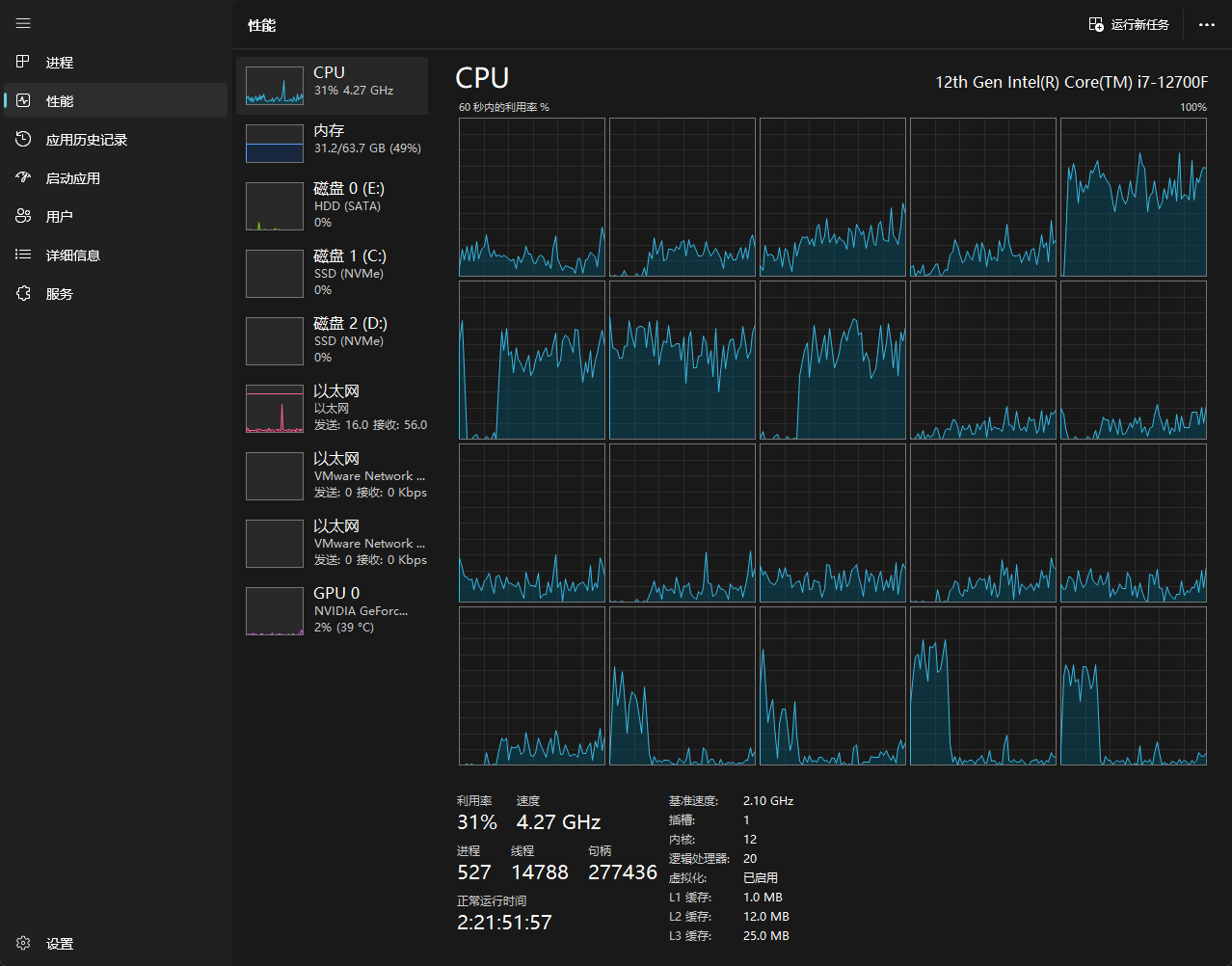Screen dimensions: 1232x966
Task: Click the hamburger navigation menu icon
Action: tap(23, 23)
